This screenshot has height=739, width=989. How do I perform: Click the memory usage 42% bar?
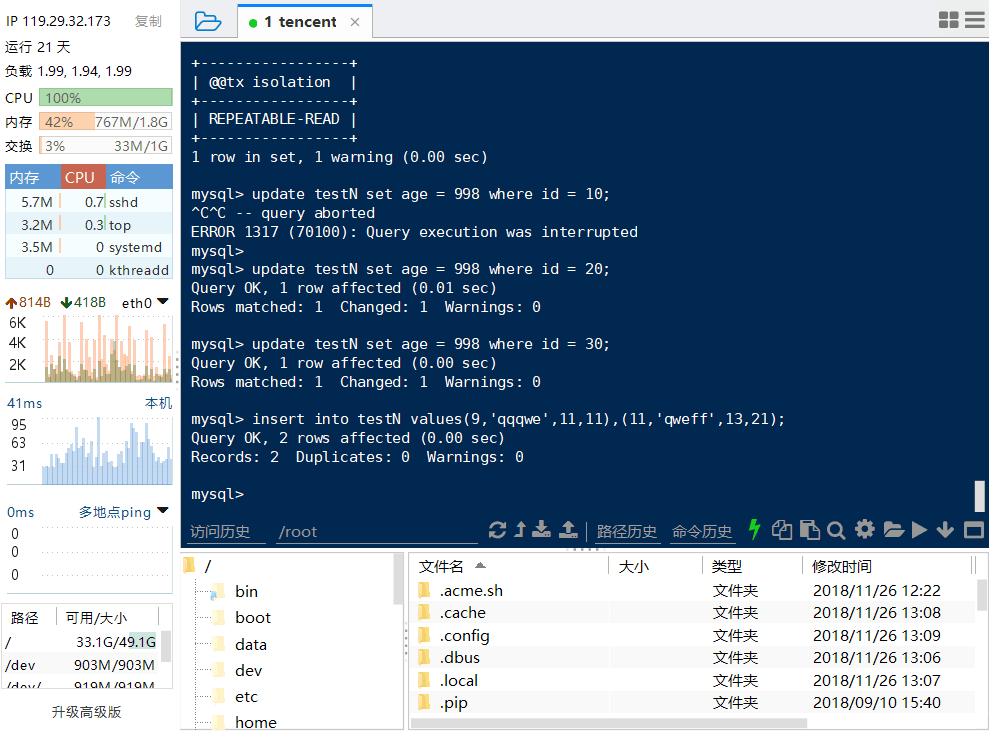coord(105,122)
